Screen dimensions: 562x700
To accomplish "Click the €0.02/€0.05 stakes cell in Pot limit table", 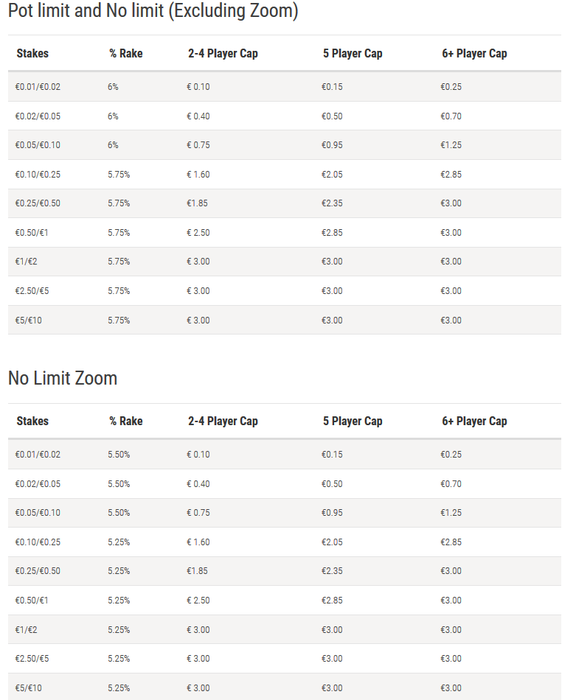I will pos(38,116).
